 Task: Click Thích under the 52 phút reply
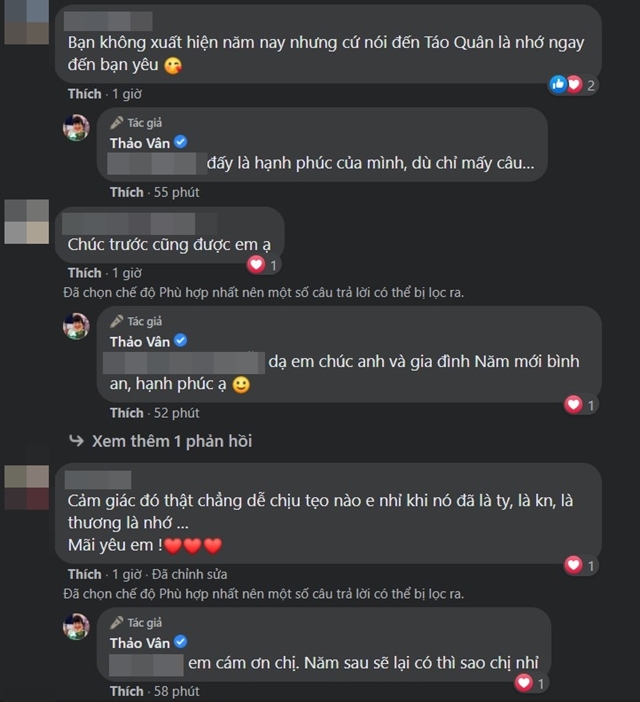click(x=127, y=413)
